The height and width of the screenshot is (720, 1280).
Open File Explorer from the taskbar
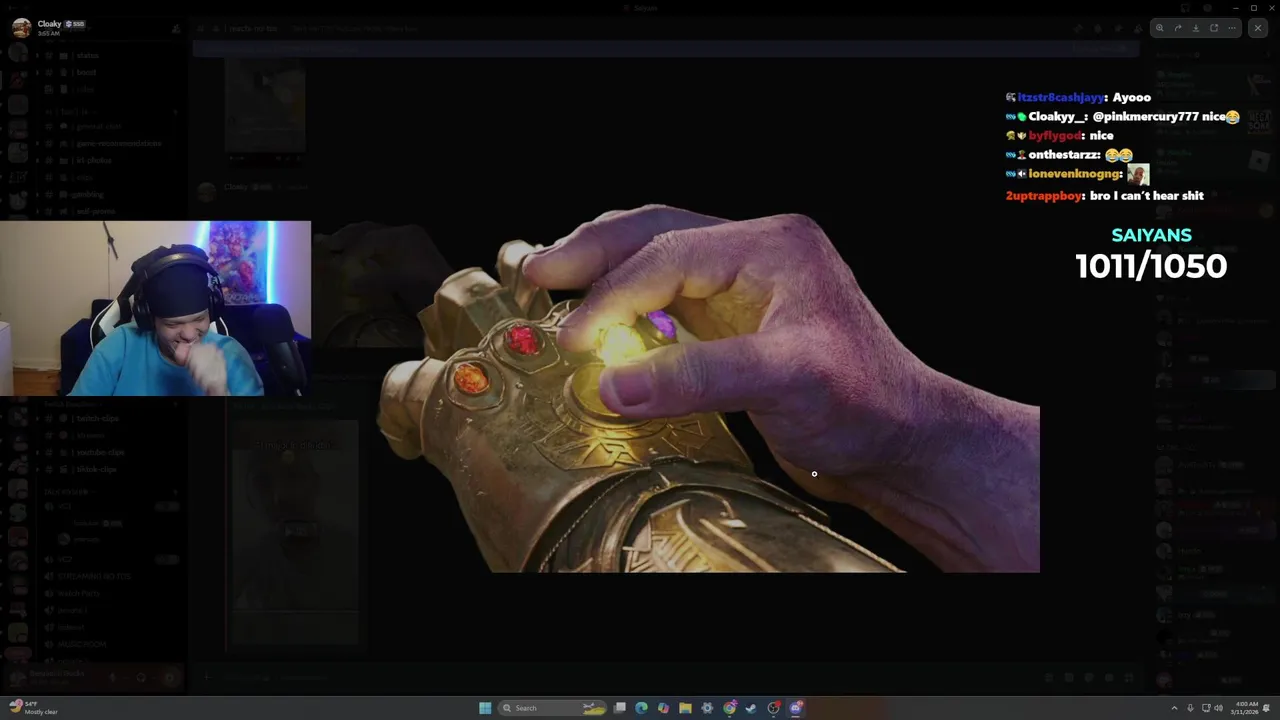[x=685, y=708]
